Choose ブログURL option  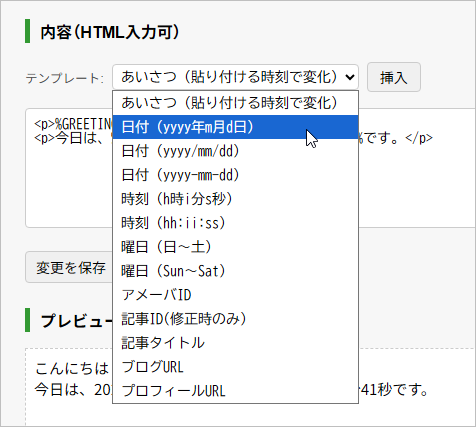(x=235, y=367)
